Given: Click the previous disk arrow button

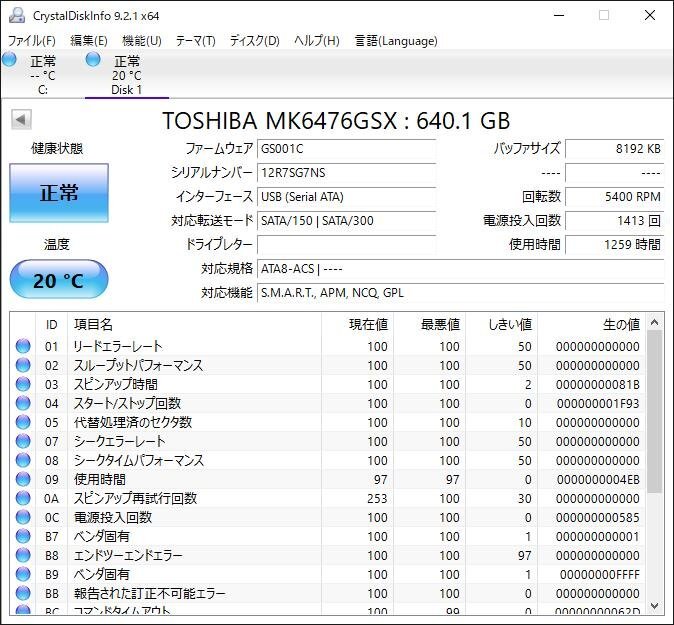Looking at the screenshot, I should click(x=21, y=120).
